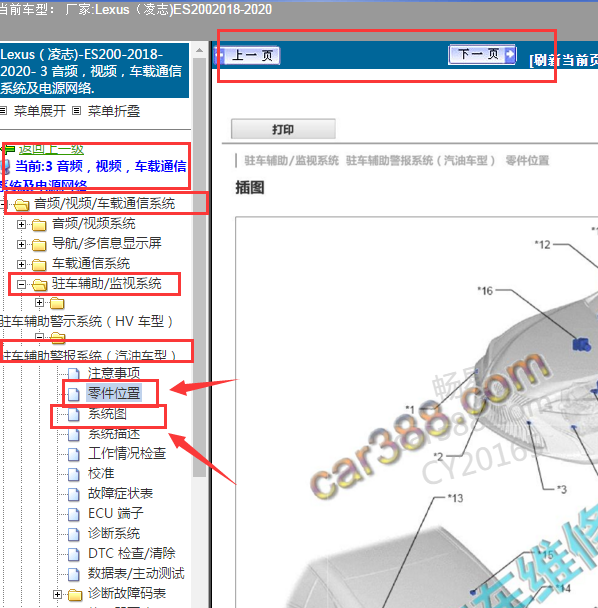The height and width of the screenshot is (608, 598).
Task: Select the 驻车辅助/监视系统 folder icon
Action: 39,285
